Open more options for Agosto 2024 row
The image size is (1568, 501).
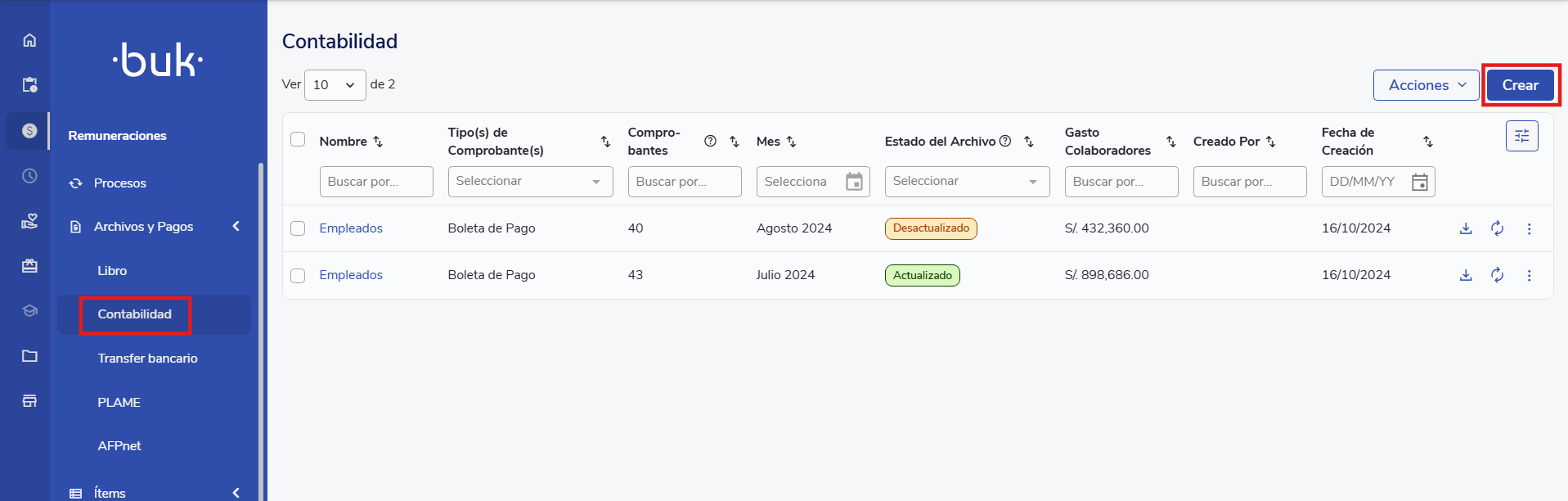coord(1529,228)
